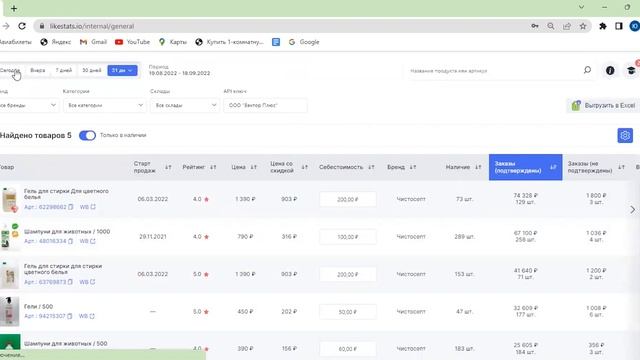Click thumbnail of Шампуни для животных / 1000
The height and width of the screenshot is (360, 640).
click(9, 236)
